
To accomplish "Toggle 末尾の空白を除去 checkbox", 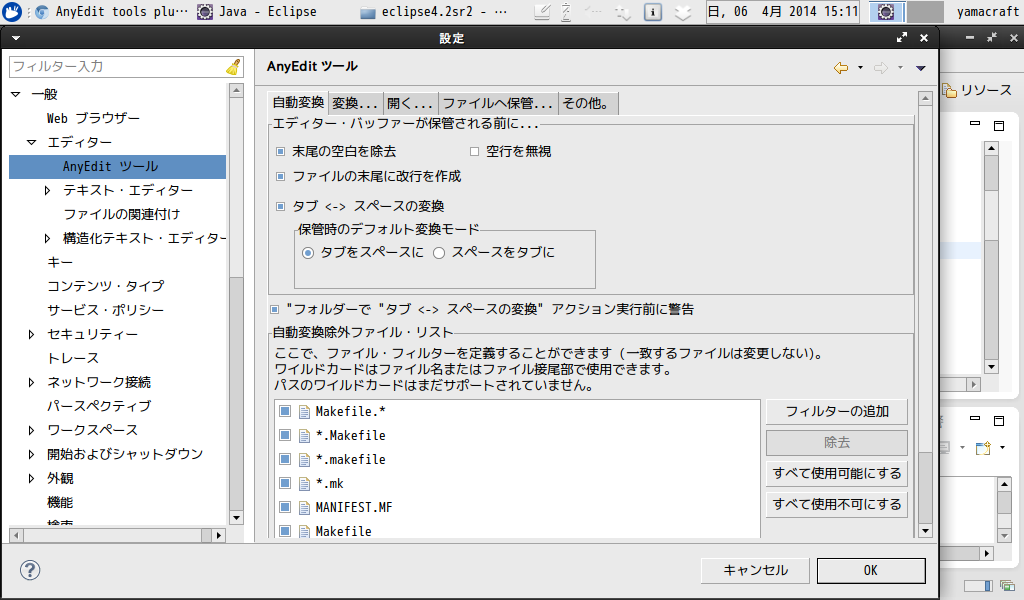I will click(x=281, y=151).
